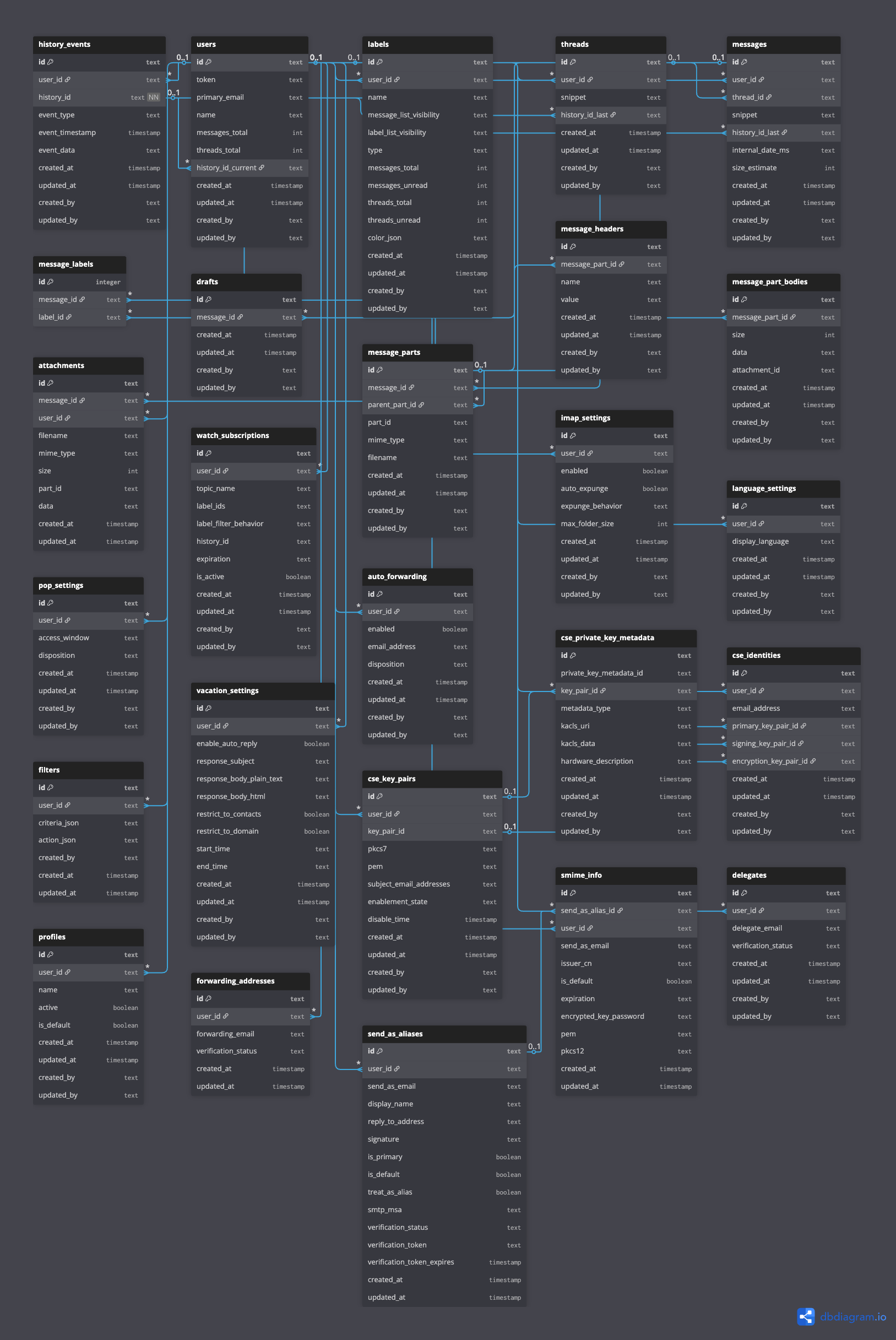This screenshot has height=1340, width=896.
Task: Click the key icon beside labels id
Action: (x=380, y=62)
